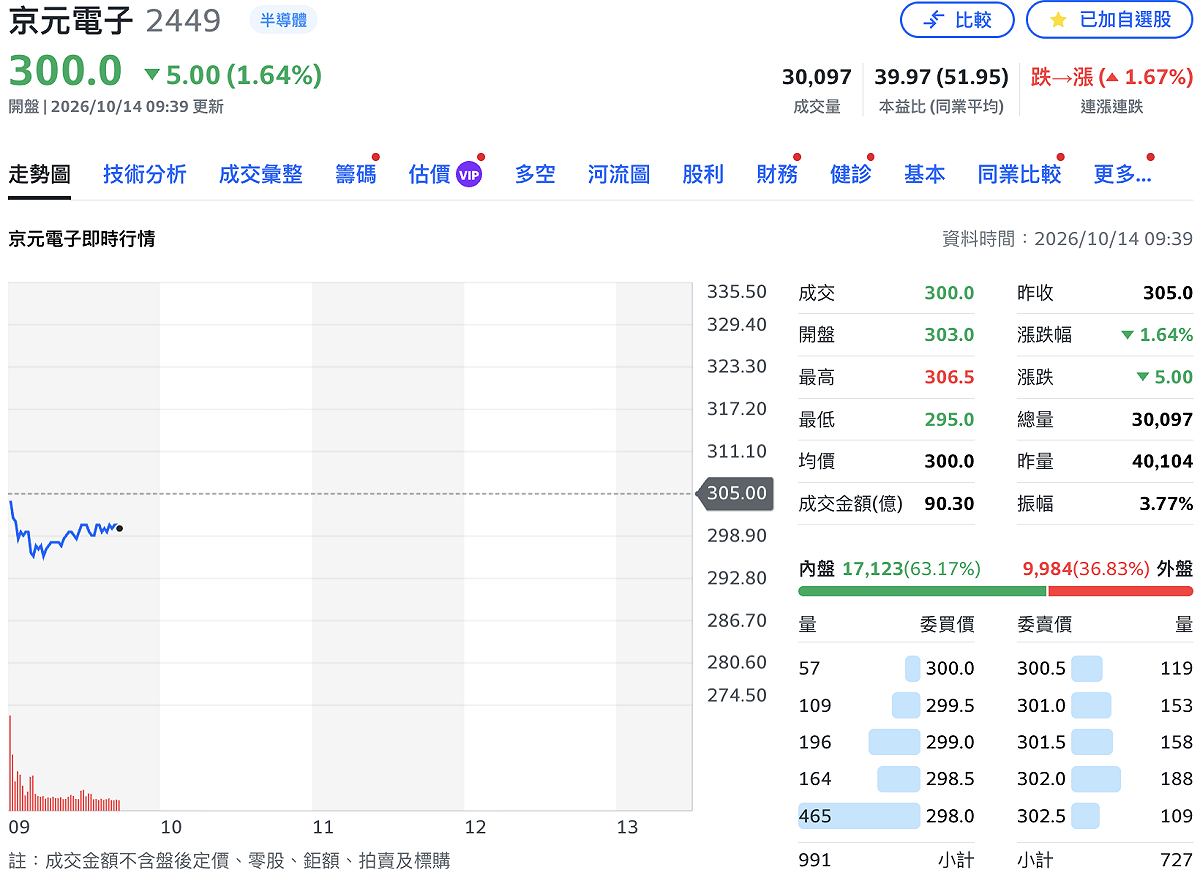Click the ask price 301.0
Viewport: 1200px width, 878px height.
(1041, 705)
